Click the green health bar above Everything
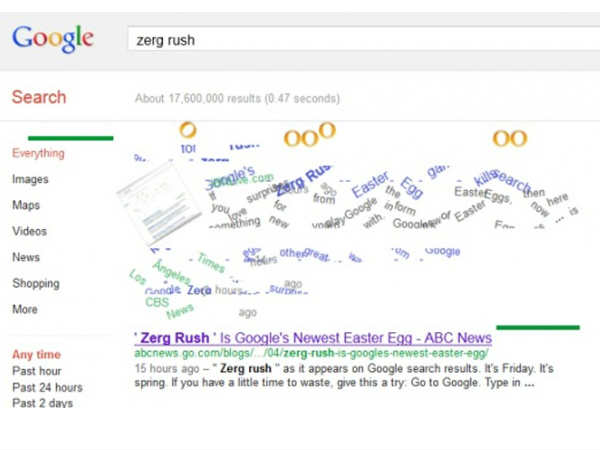600x450 pixels. coord(70,138)
